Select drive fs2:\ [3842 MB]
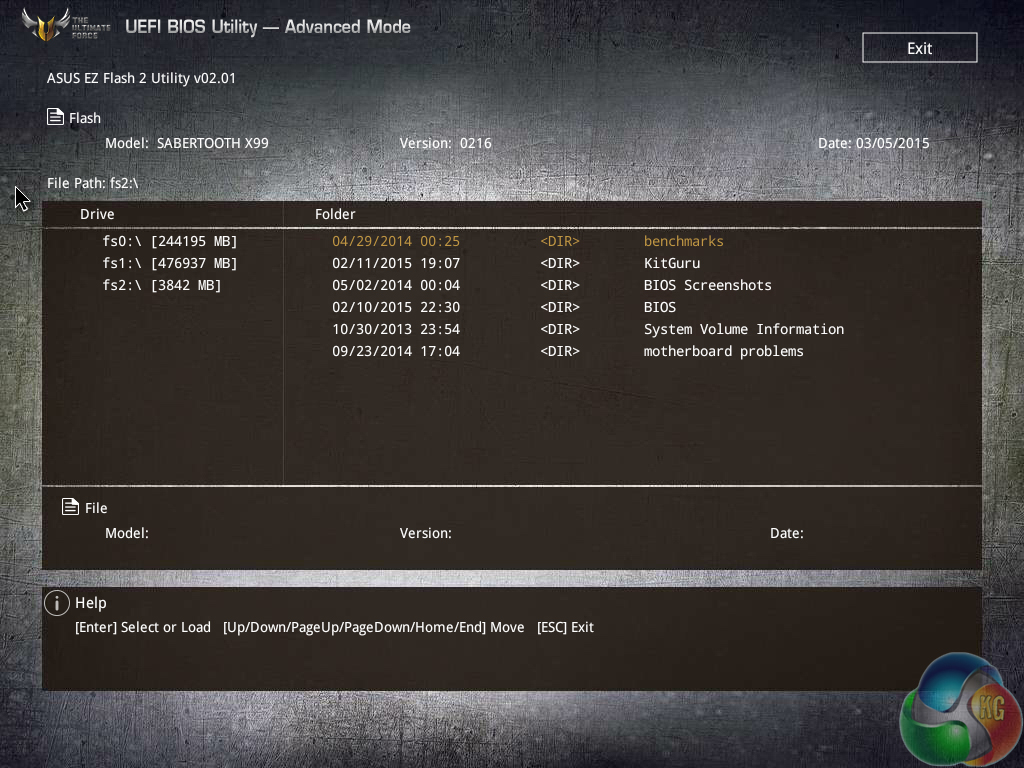Screen dimensions: 1024x768 click(x=162, y=285)
